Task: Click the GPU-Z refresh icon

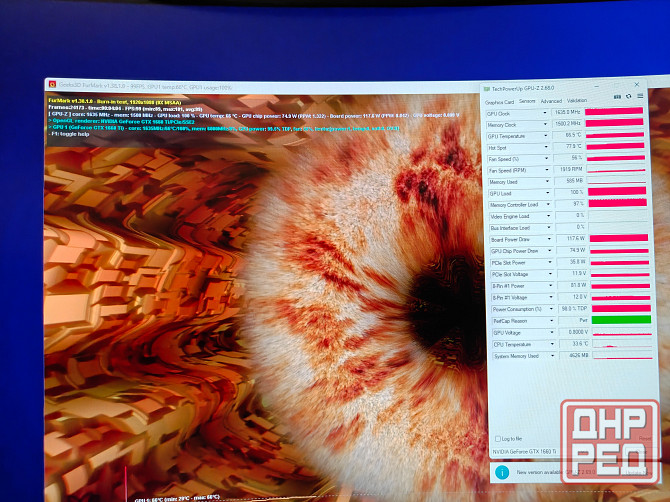Action: 628,97
